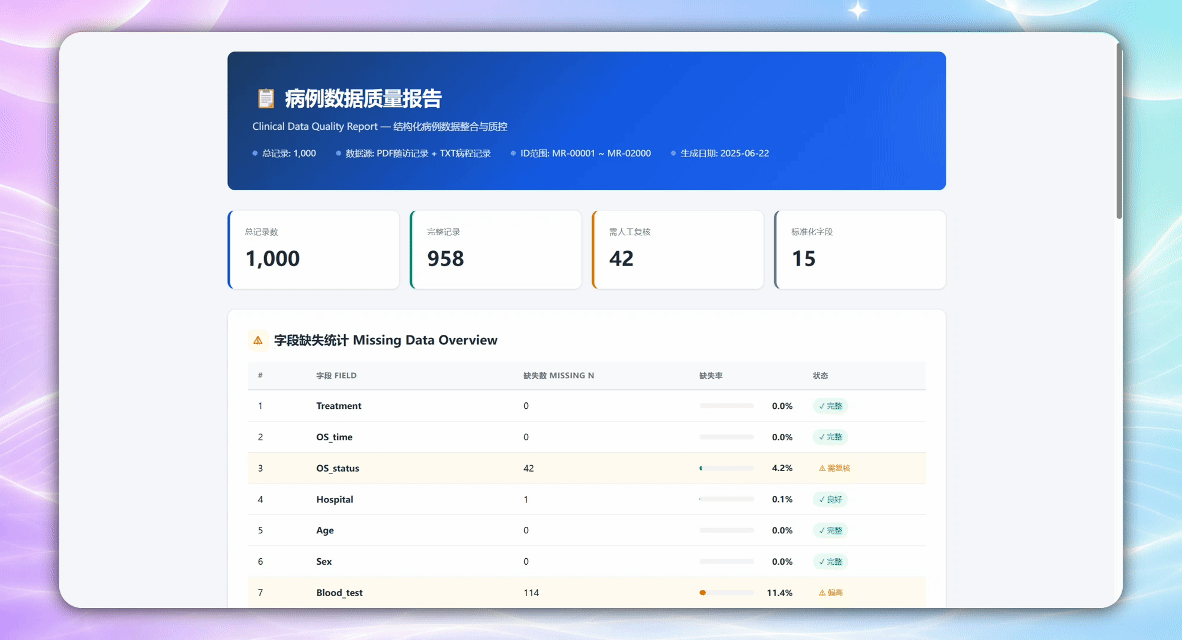The width and height of the screenshot is (1182, 640).
Task: Click the # column header
Action: pyautogui.click(x=260, y=375)
